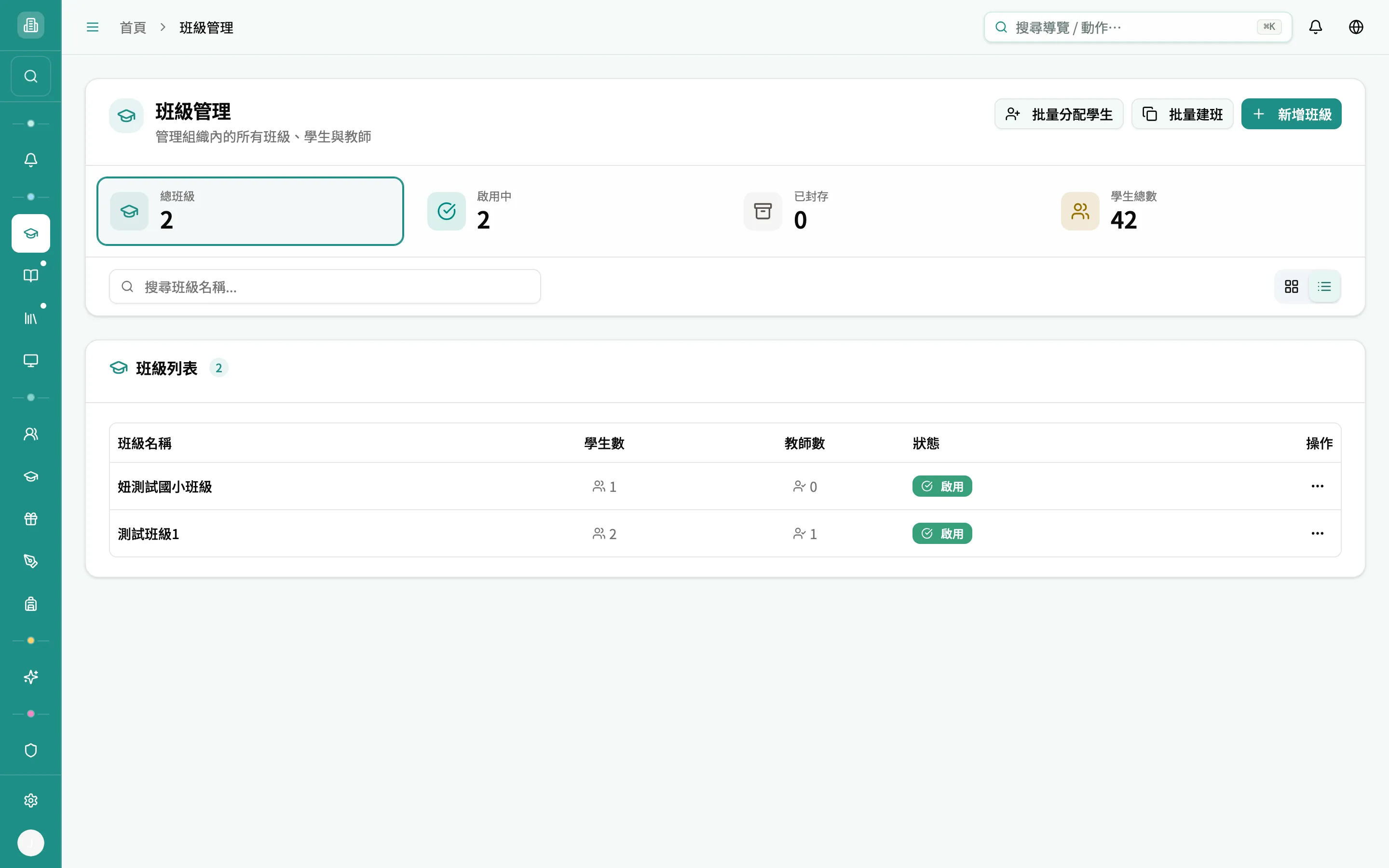Switch to list view
1389x868 pixels.
tap(1324, 286)
